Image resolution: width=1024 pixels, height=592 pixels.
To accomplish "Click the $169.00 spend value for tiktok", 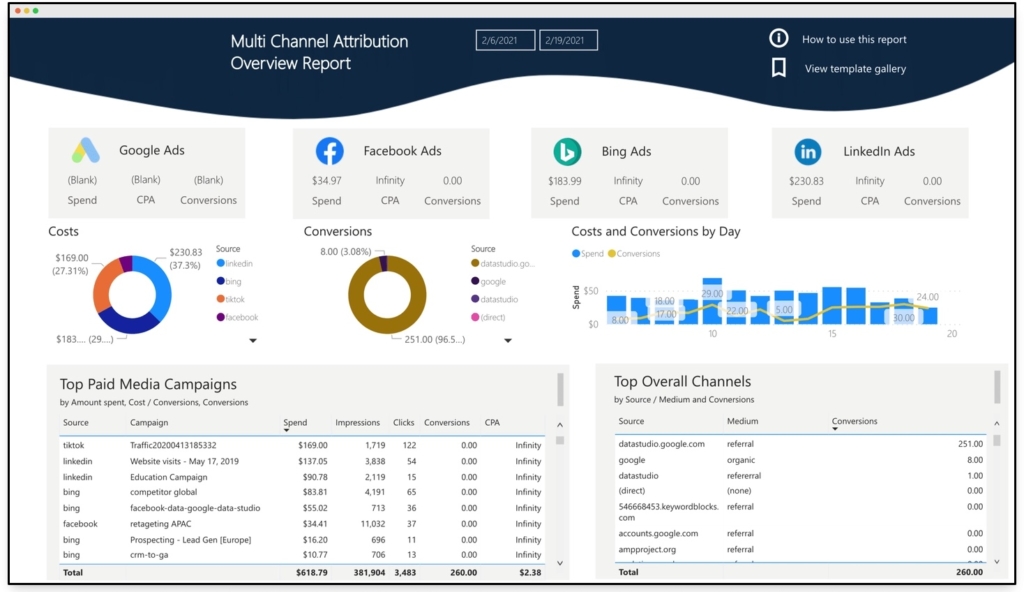I will (x=312, y=445).
